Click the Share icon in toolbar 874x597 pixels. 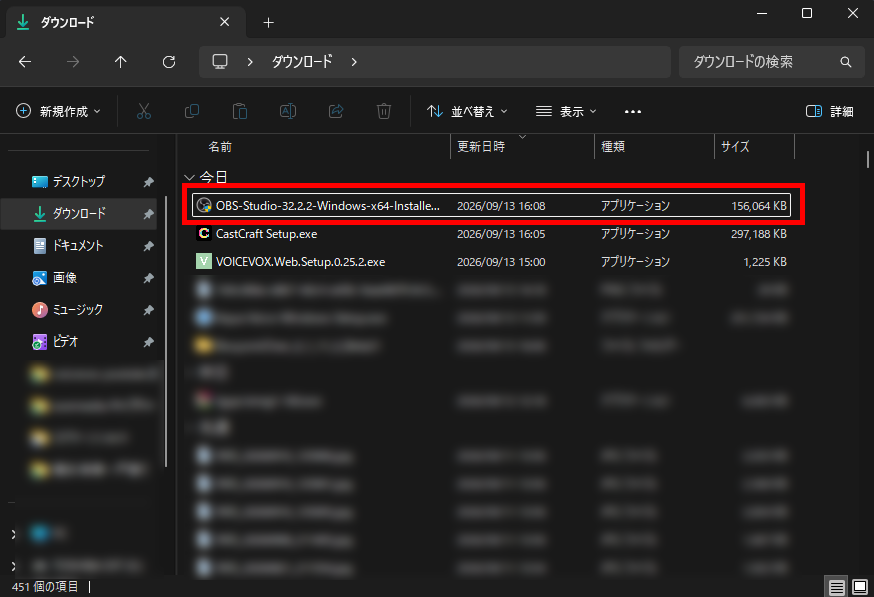click(336, 111)
